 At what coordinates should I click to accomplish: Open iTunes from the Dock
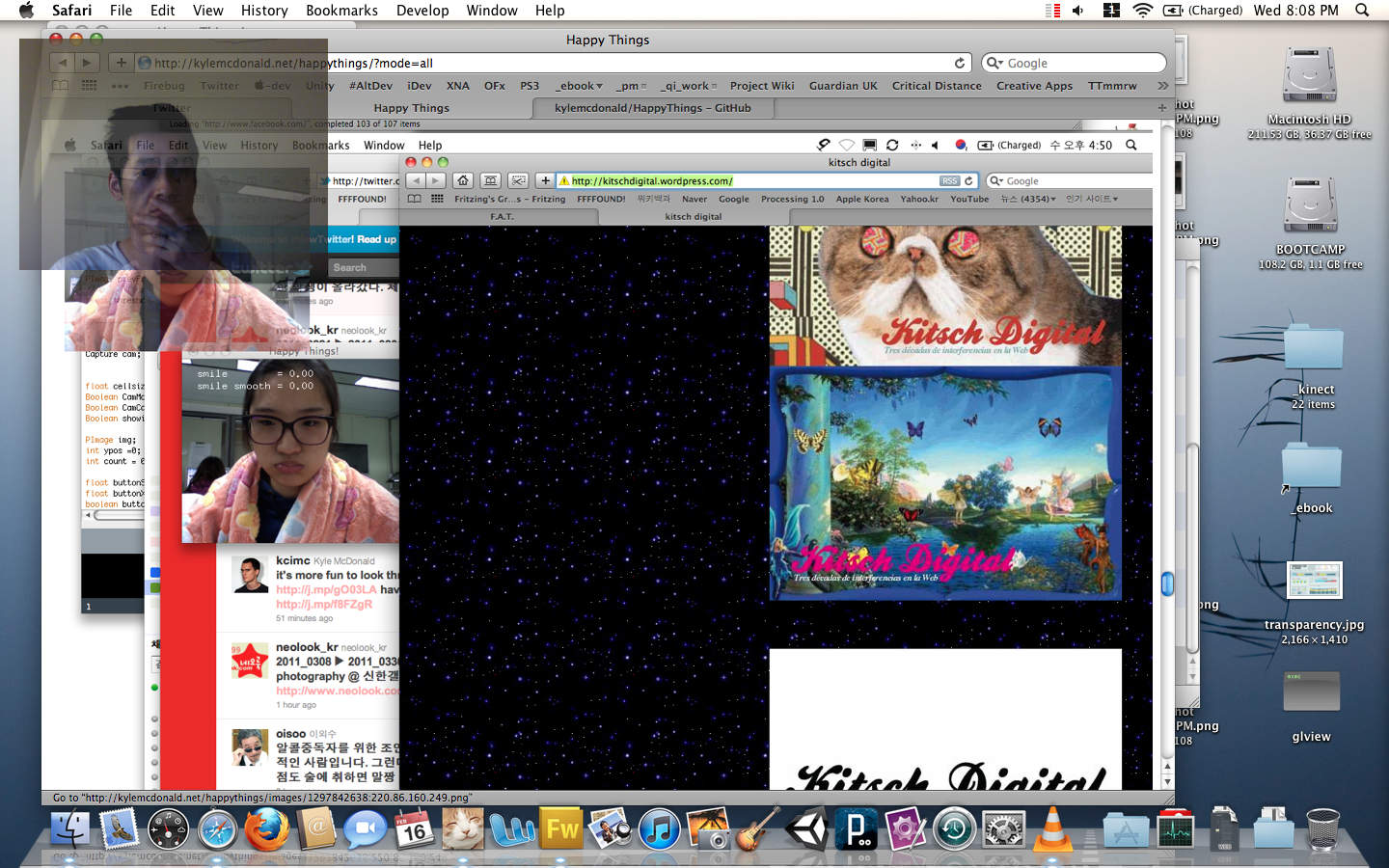[x=660, y=829]
